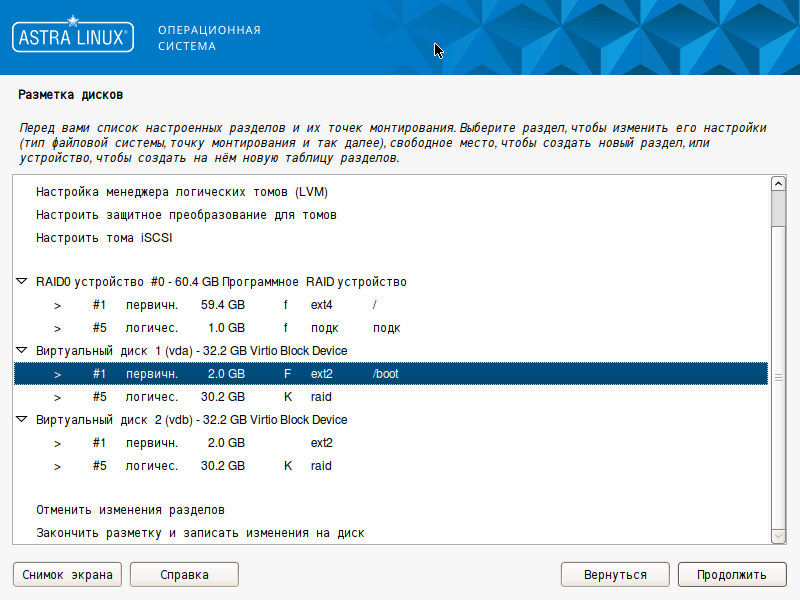
Task: Choose Закончить разметку и записать изменения на диск
Action: [x=200, y=533]
